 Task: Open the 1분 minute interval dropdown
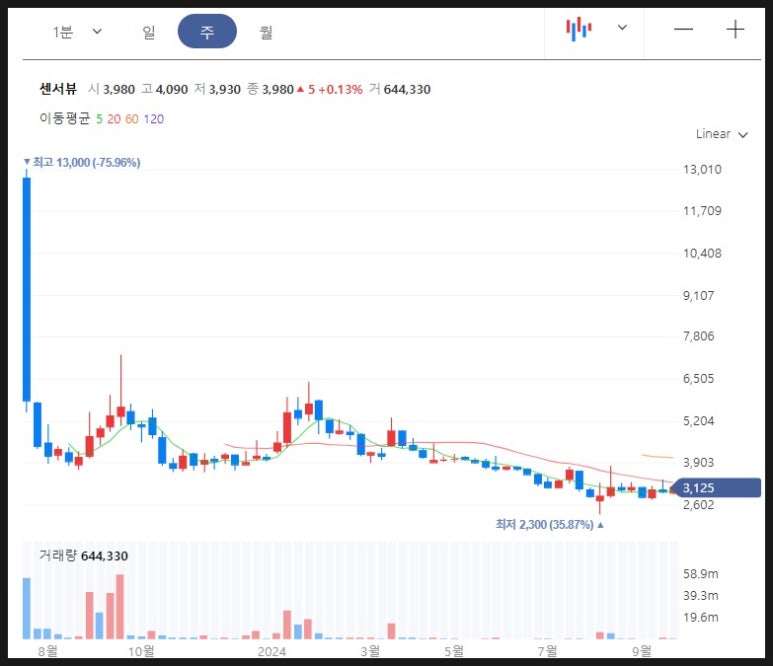tap(77, 32)
